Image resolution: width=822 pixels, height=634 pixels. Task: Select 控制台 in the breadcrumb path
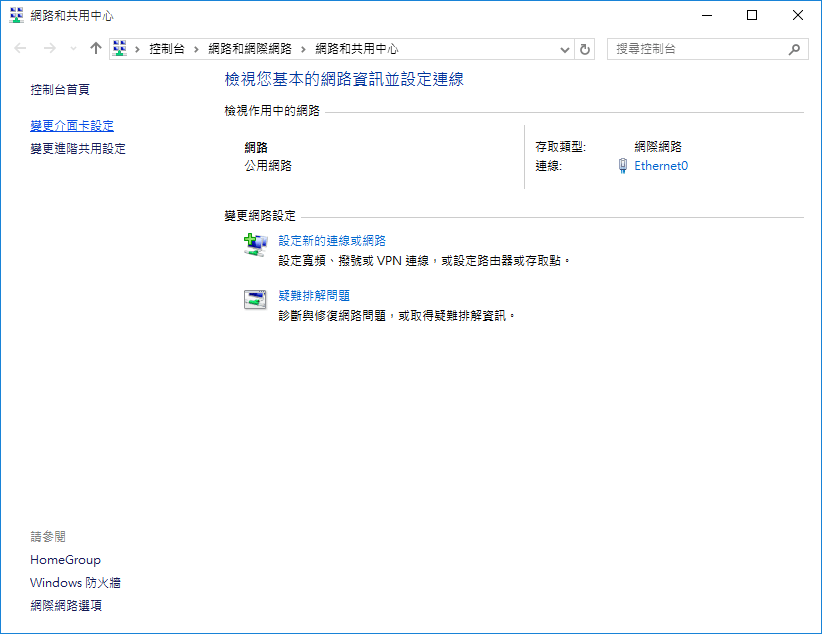pyautogui.click(x=166, y=49)
